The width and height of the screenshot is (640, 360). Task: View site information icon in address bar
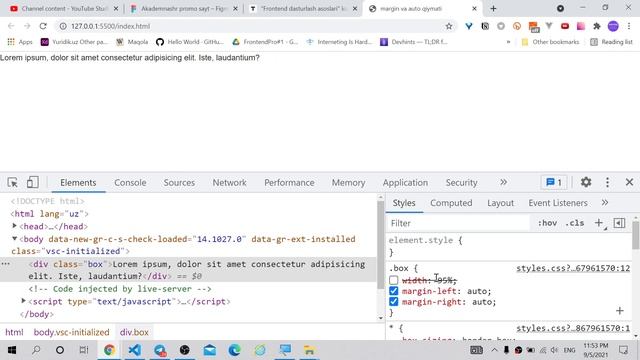(63, 26)
